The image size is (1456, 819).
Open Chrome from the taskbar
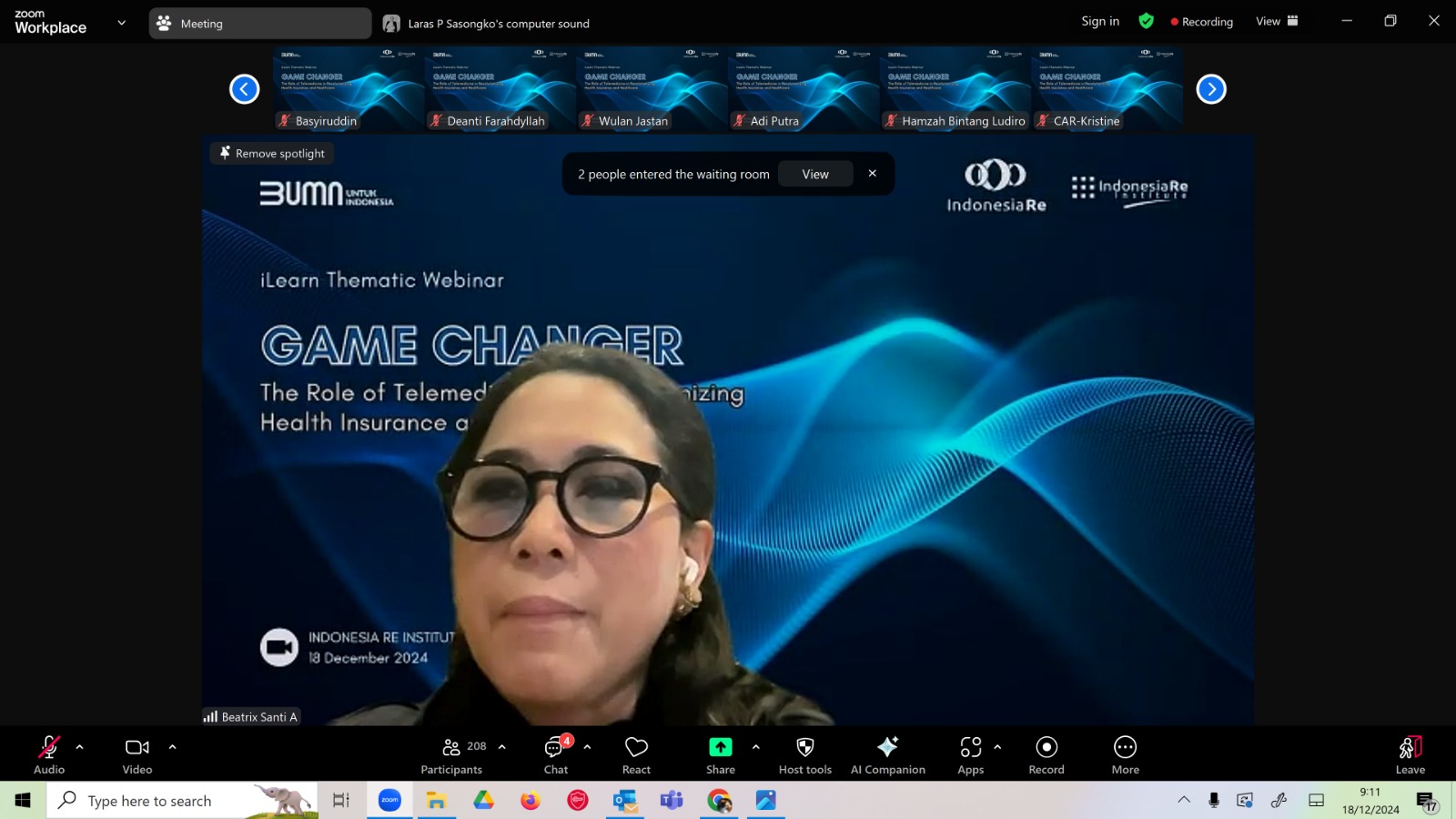pos(719,801)
